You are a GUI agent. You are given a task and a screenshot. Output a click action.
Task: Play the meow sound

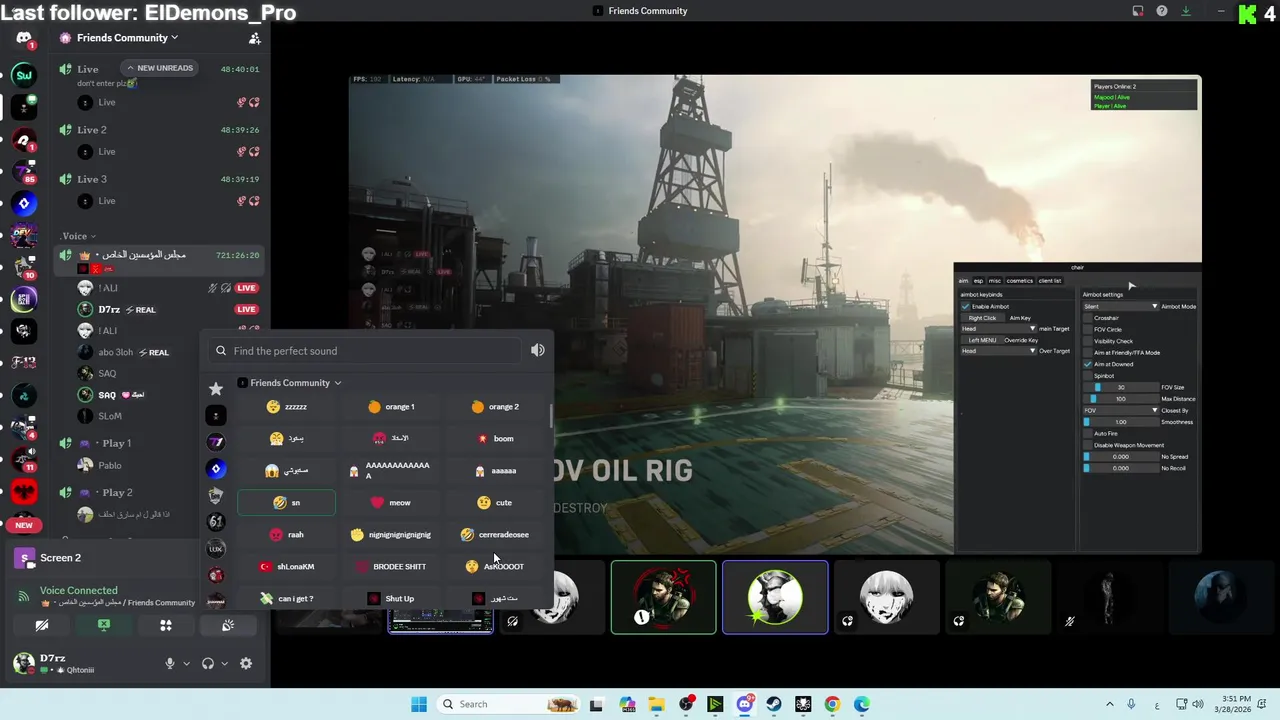(389, 503)
